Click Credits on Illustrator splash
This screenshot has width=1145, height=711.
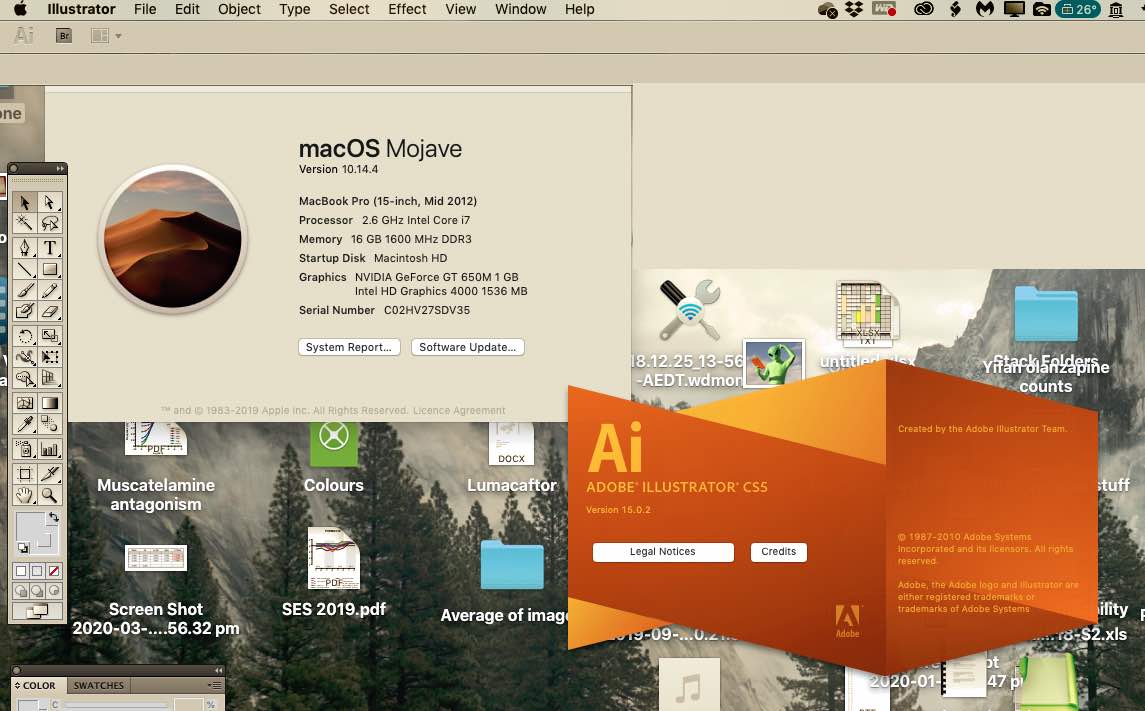click(x=778, y=552)
